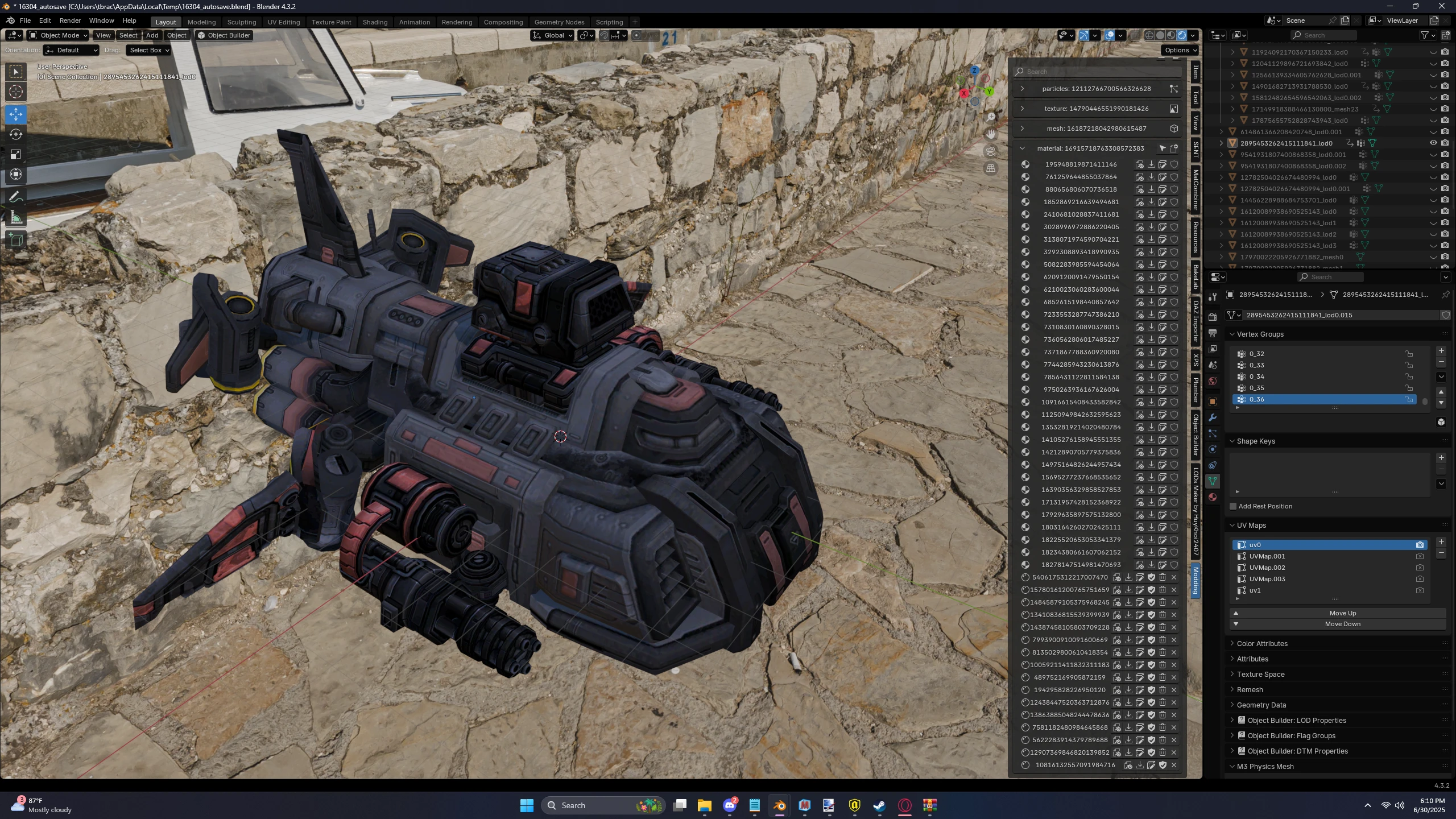This screenshot has width=1456, height=819.
Task: Collapse the material: 16915718763308572383 panel
Action: (1022, 148)
